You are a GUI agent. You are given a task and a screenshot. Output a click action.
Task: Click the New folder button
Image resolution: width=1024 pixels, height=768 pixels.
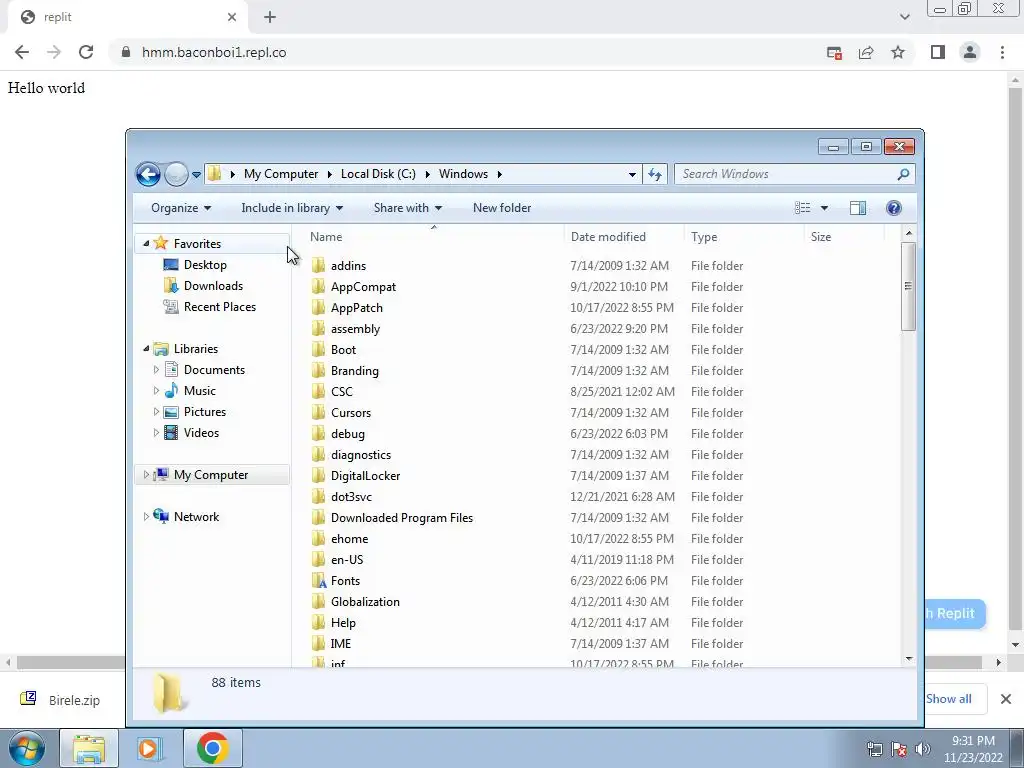click(502, 208)
